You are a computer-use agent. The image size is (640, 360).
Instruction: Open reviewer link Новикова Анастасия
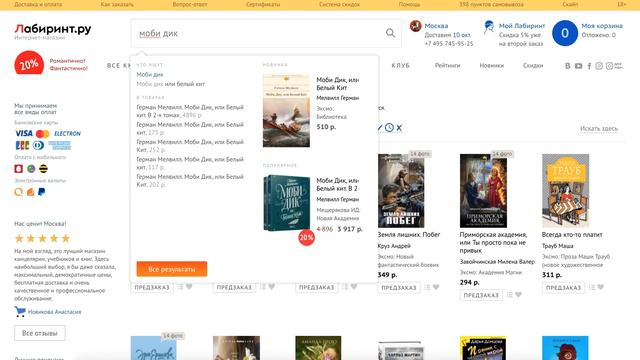coord(54,312)
